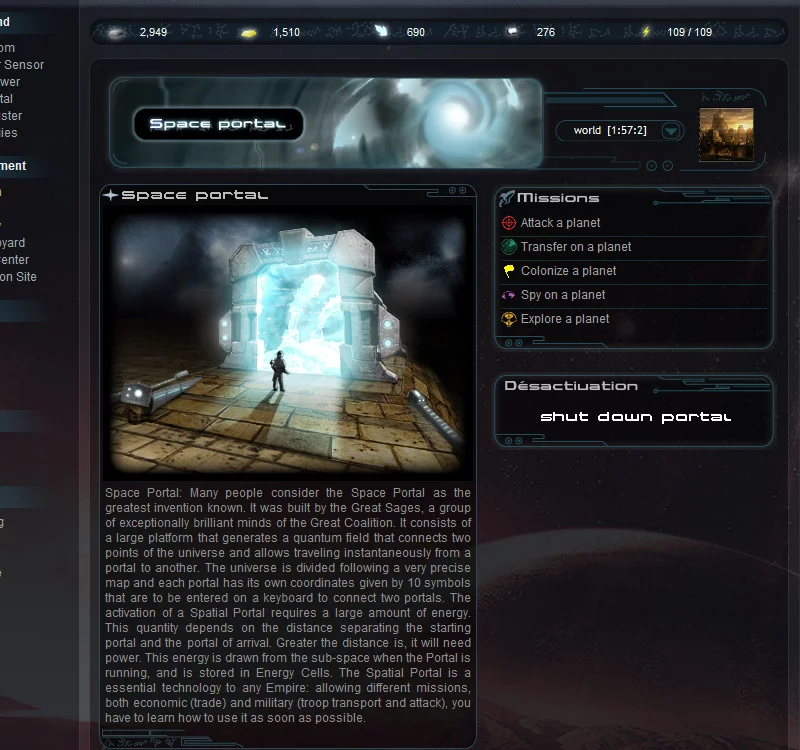Click the planet city thumbnail image
The height and width of the screenshot is (750, 800).
coord(726,135)
